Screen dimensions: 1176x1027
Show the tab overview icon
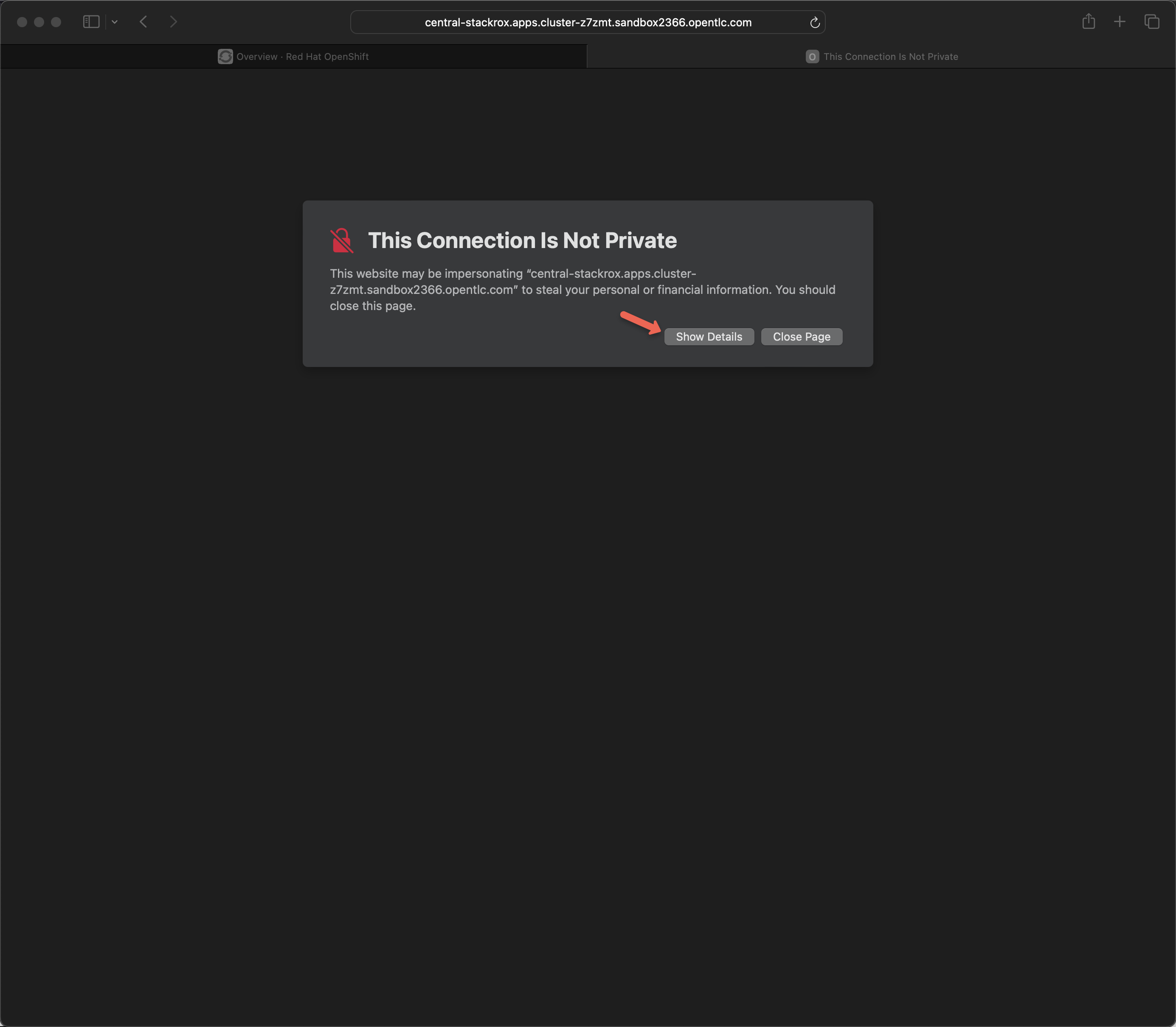click(x=1151, y=22)
